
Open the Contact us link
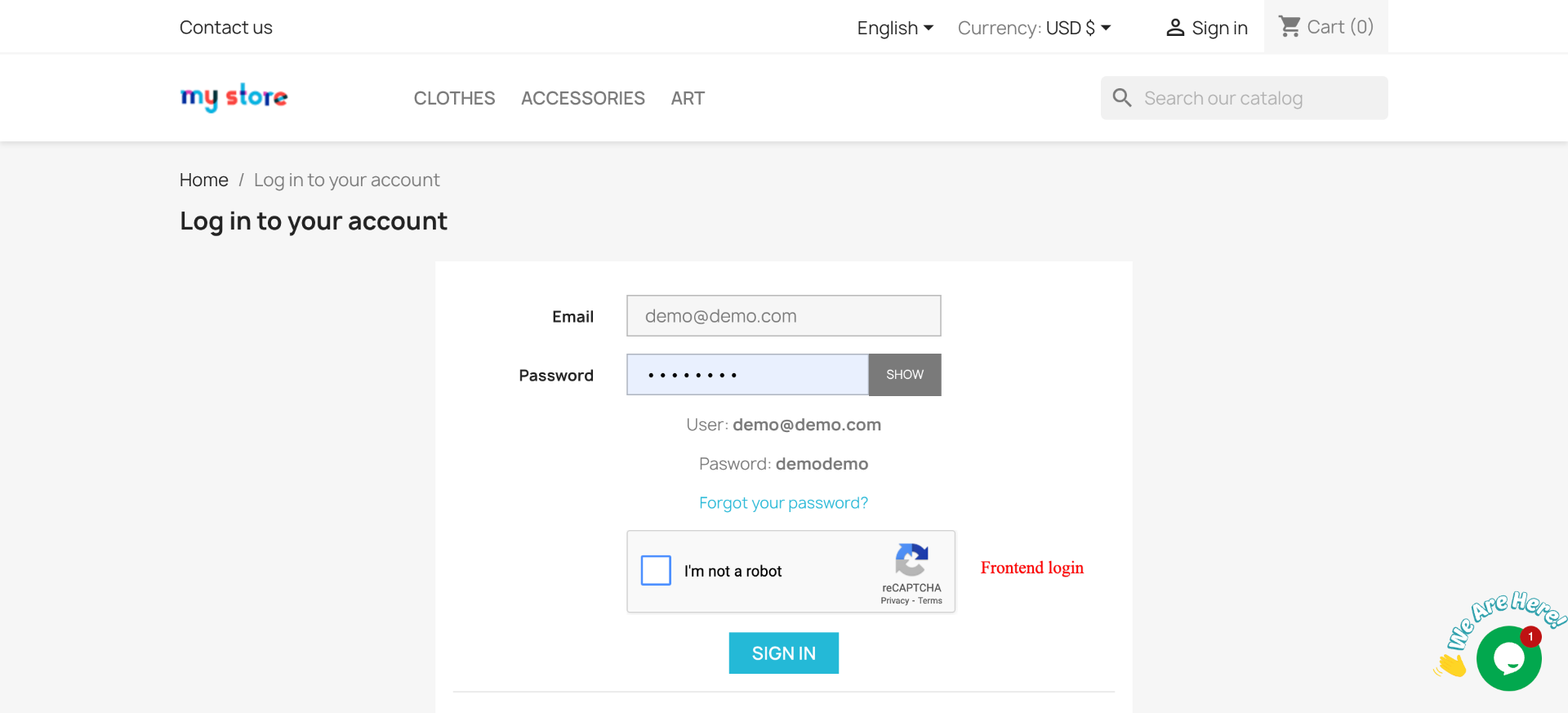tap(225, 28)
